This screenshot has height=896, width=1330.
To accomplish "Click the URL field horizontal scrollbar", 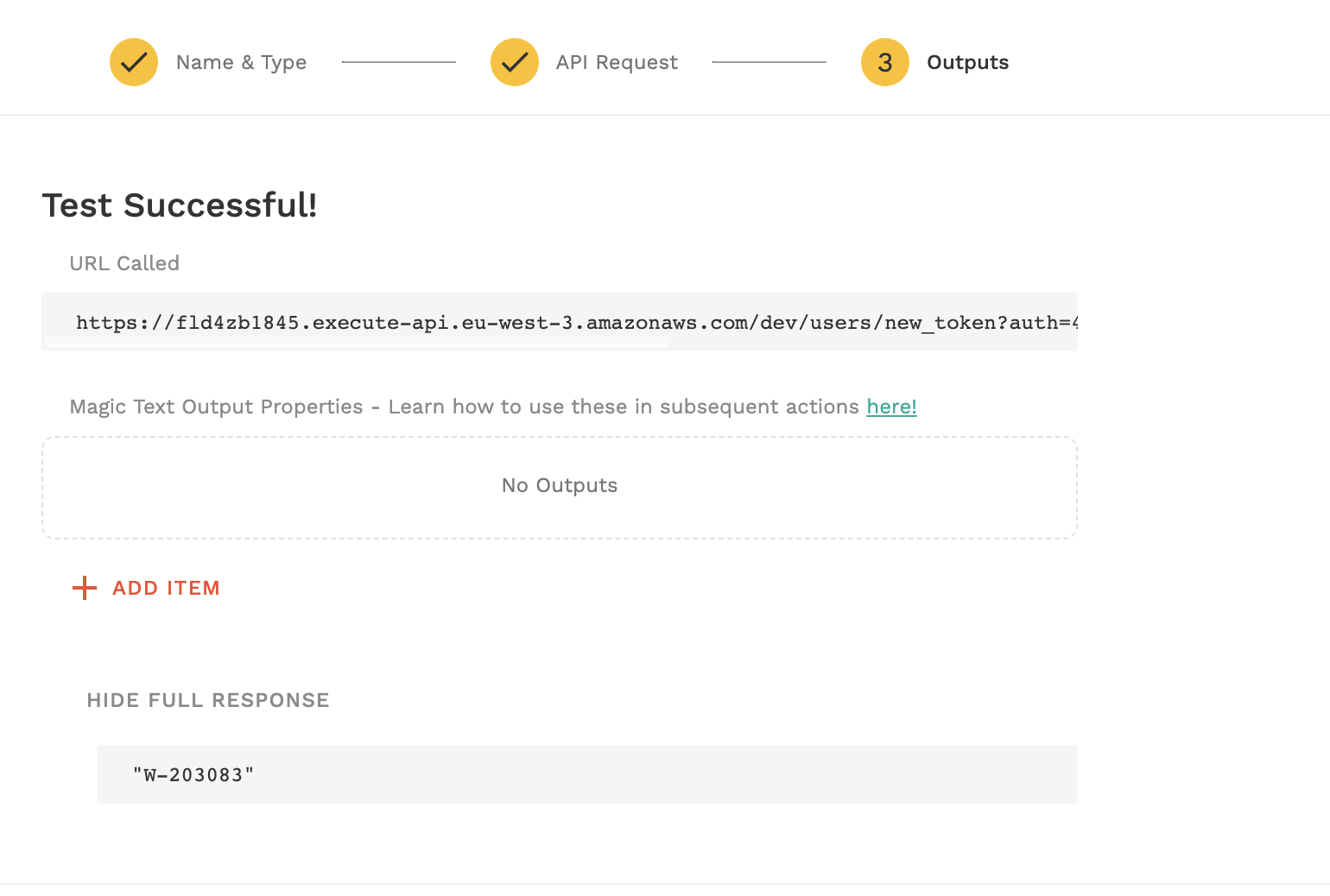I will pyautogui.click(x=357, y=343).
